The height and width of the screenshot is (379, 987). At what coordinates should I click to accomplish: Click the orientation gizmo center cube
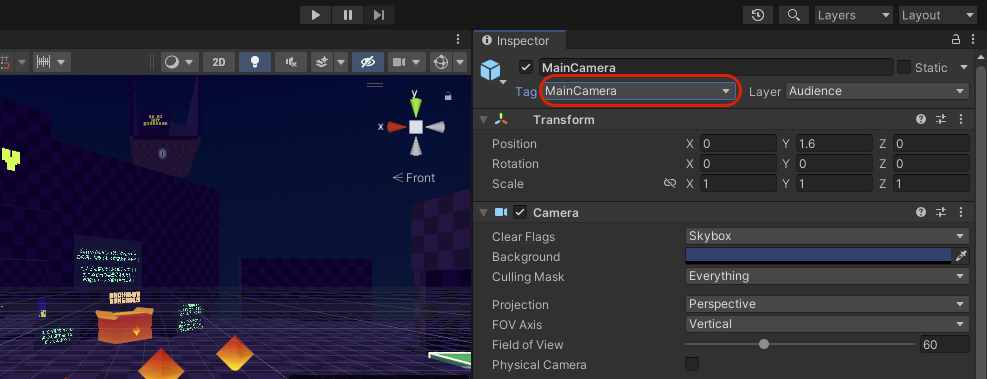coord(415,127)
